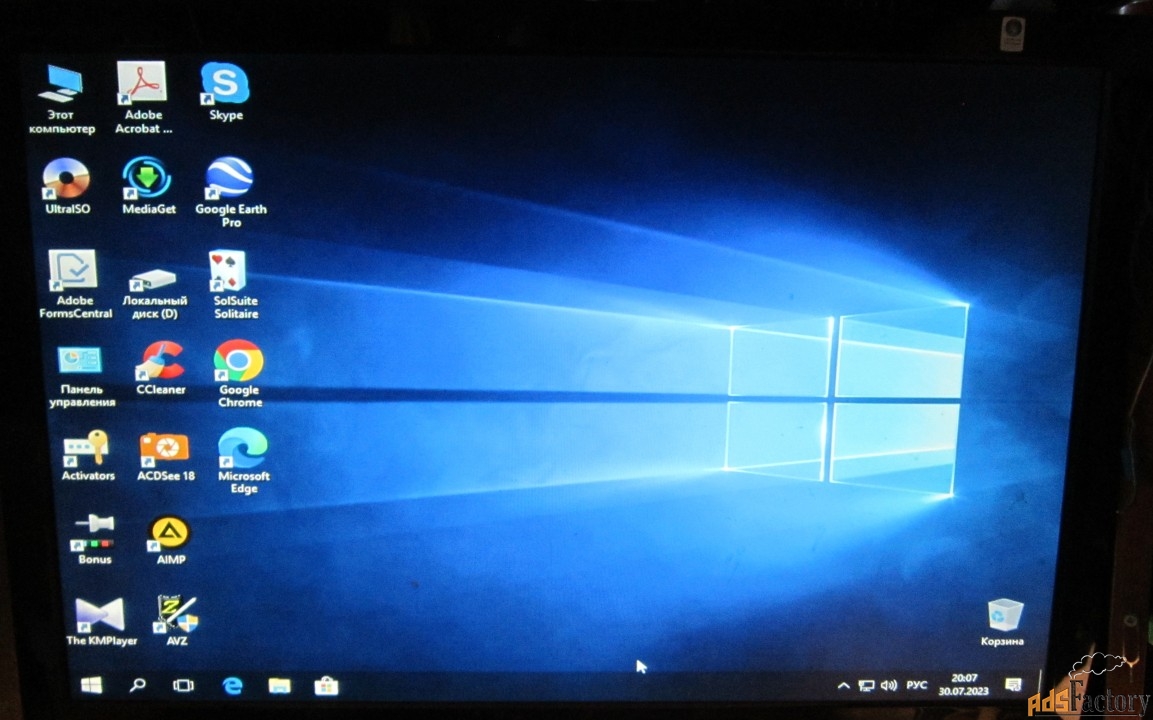Open the volume speaker tray icon
The height and width of the screenshot is (720, 1153).
pos(889,685)
